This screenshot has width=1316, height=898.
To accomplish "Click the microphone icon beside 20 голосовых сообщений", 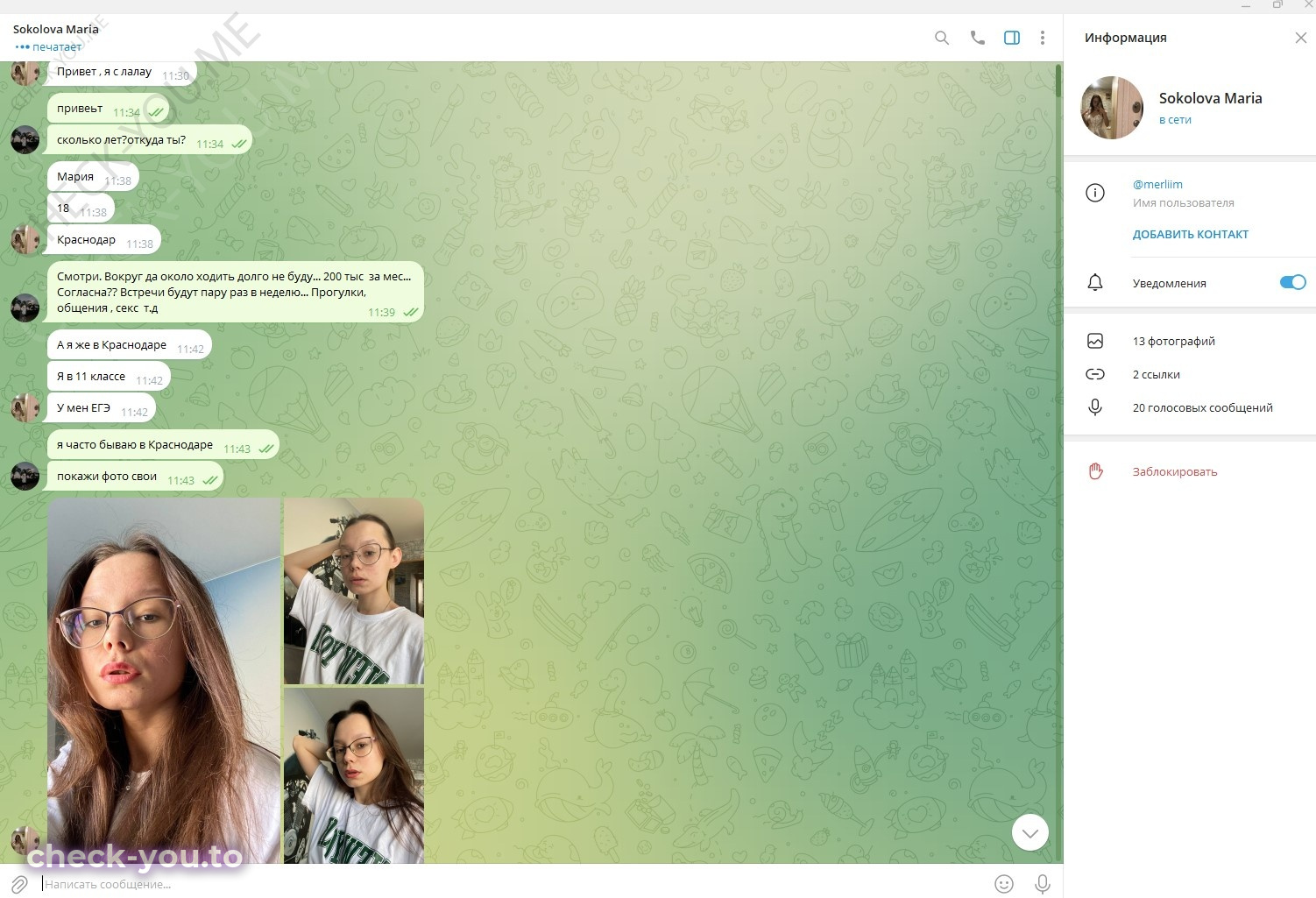I will [x=1095, y=407].
